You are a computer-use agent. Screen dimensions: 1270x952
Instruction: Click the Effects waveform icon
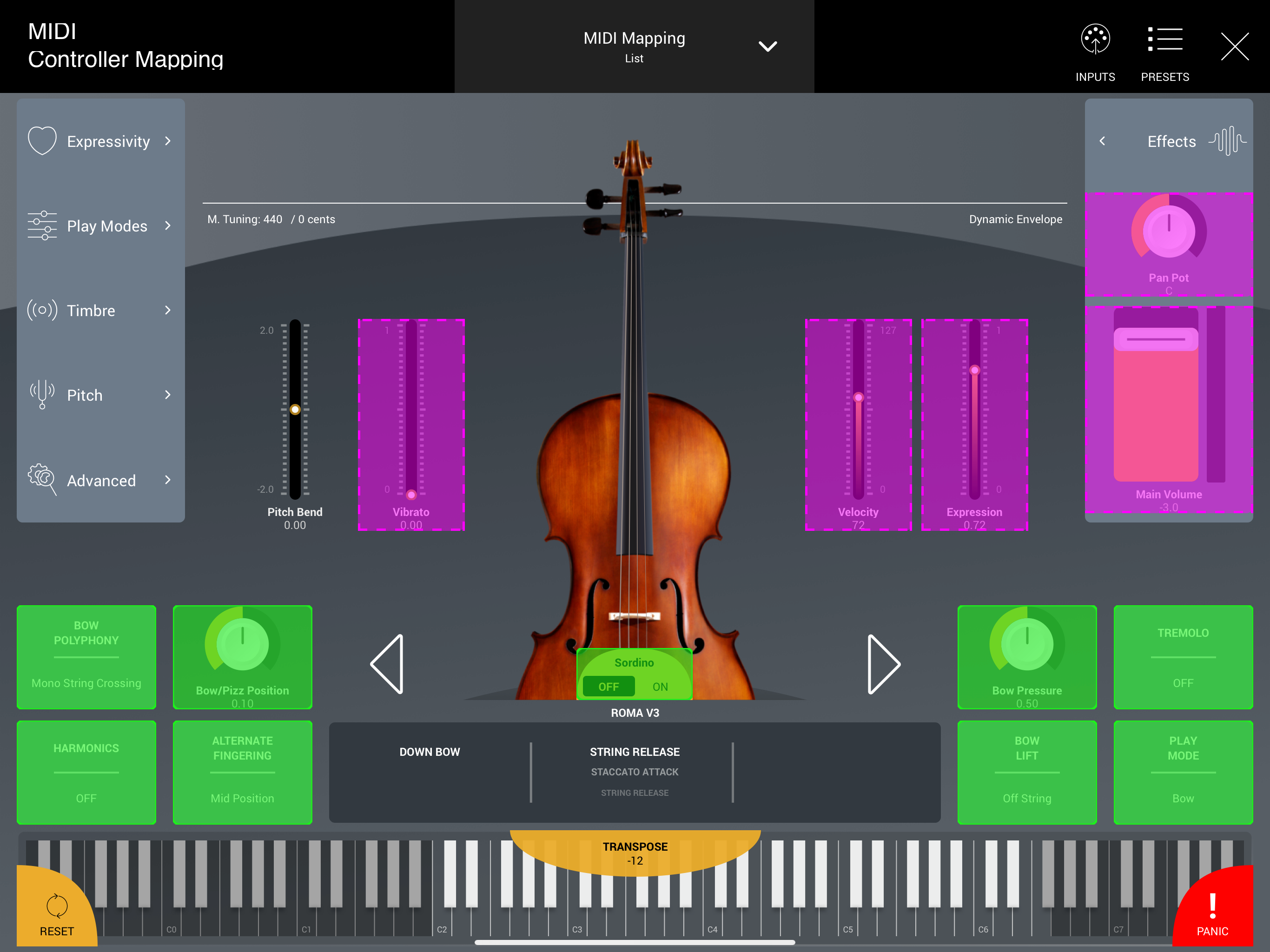(1227, 141)
